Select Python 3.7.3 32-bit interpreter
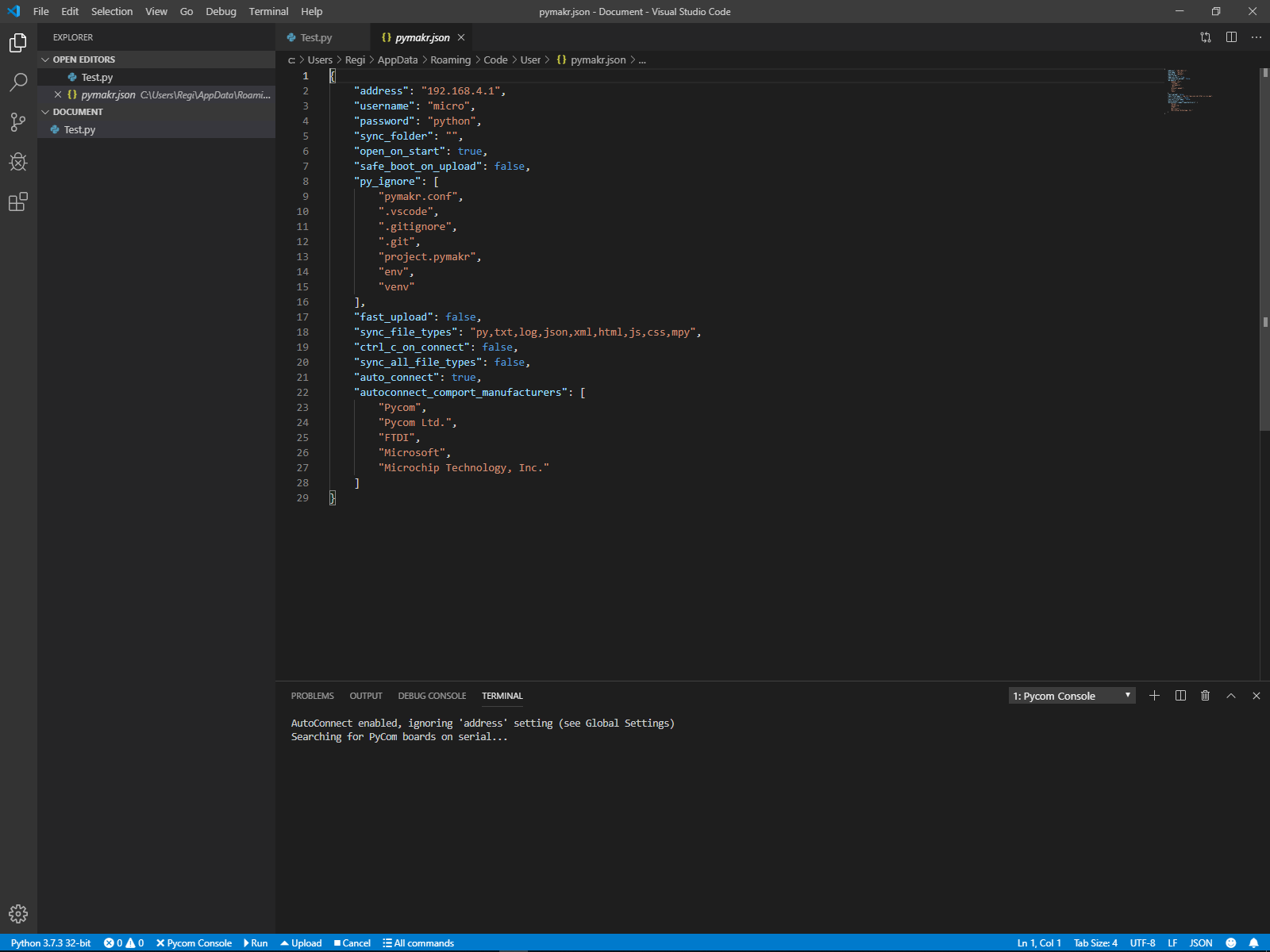Screen dimensions: 1270x952 (51, 943)
